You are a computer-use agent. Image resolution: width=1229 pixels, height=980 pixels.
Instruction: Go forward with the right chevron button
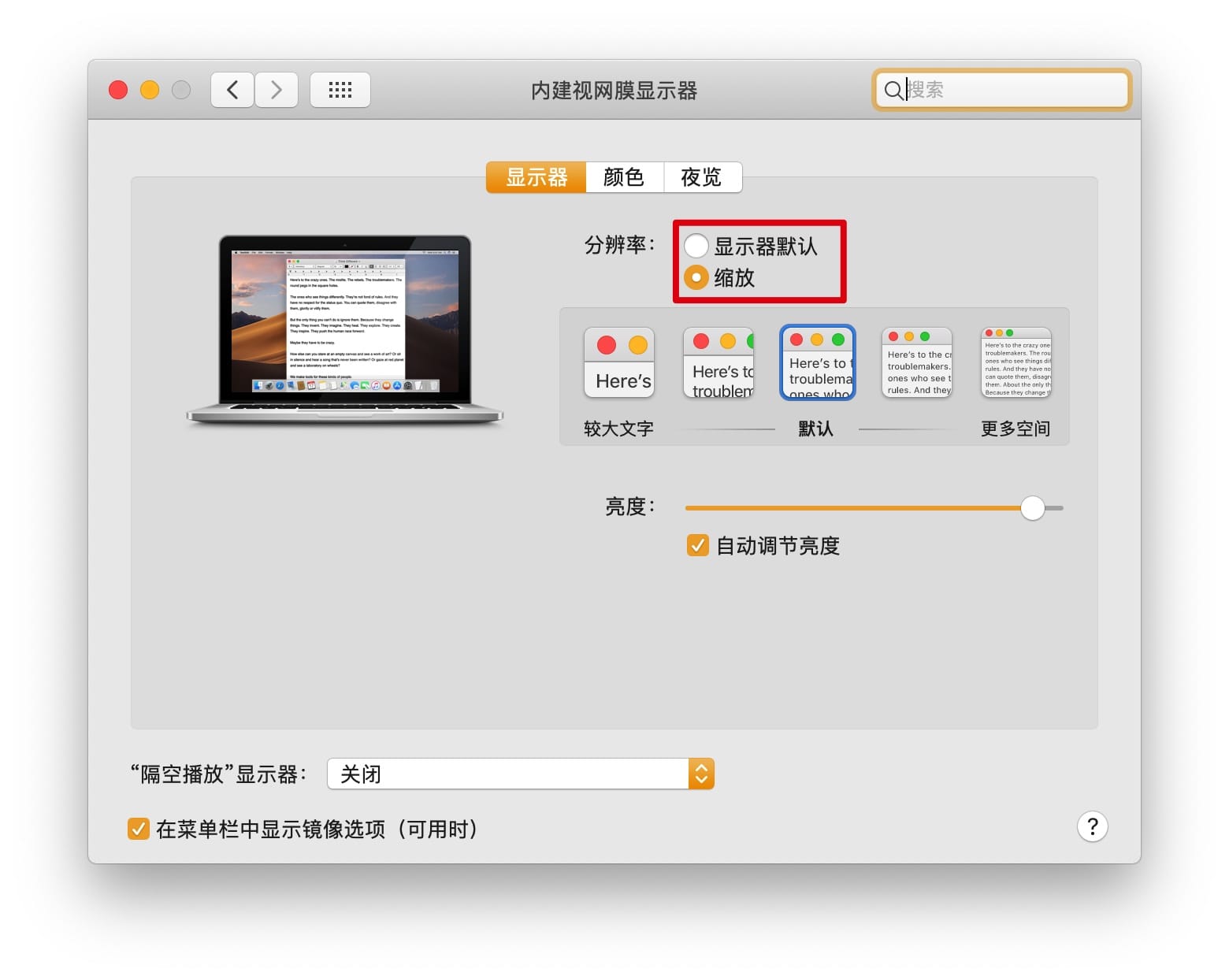coord(277,90)
